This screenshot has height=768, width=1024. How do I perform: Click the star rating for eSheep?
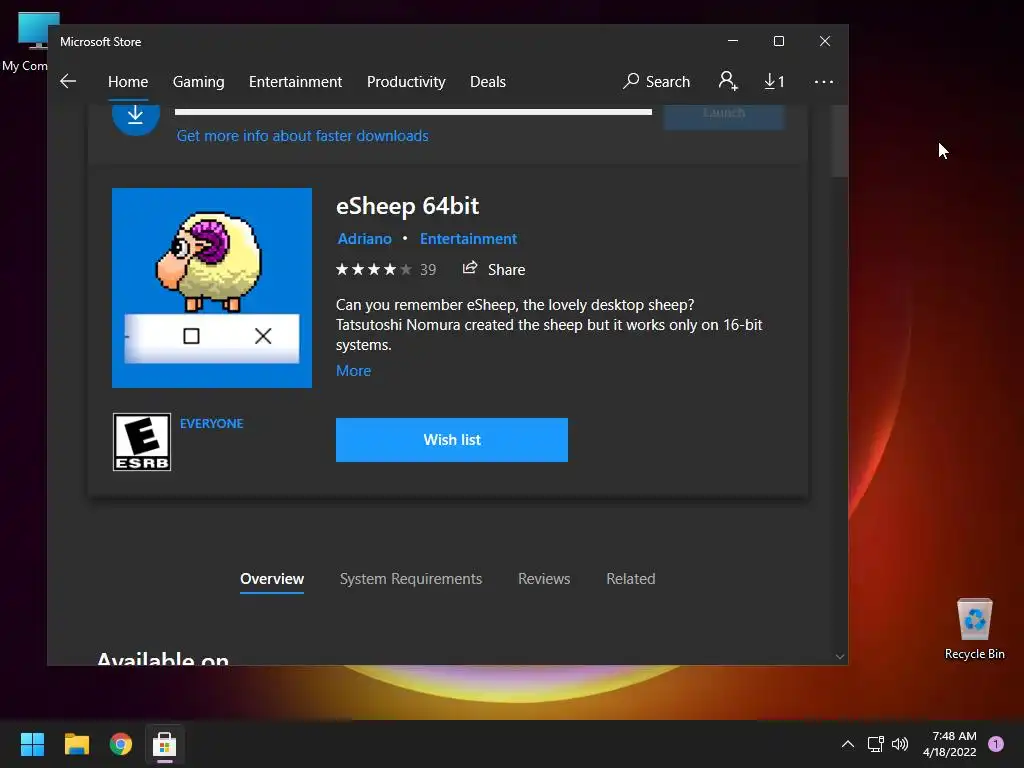coord(374,269)
